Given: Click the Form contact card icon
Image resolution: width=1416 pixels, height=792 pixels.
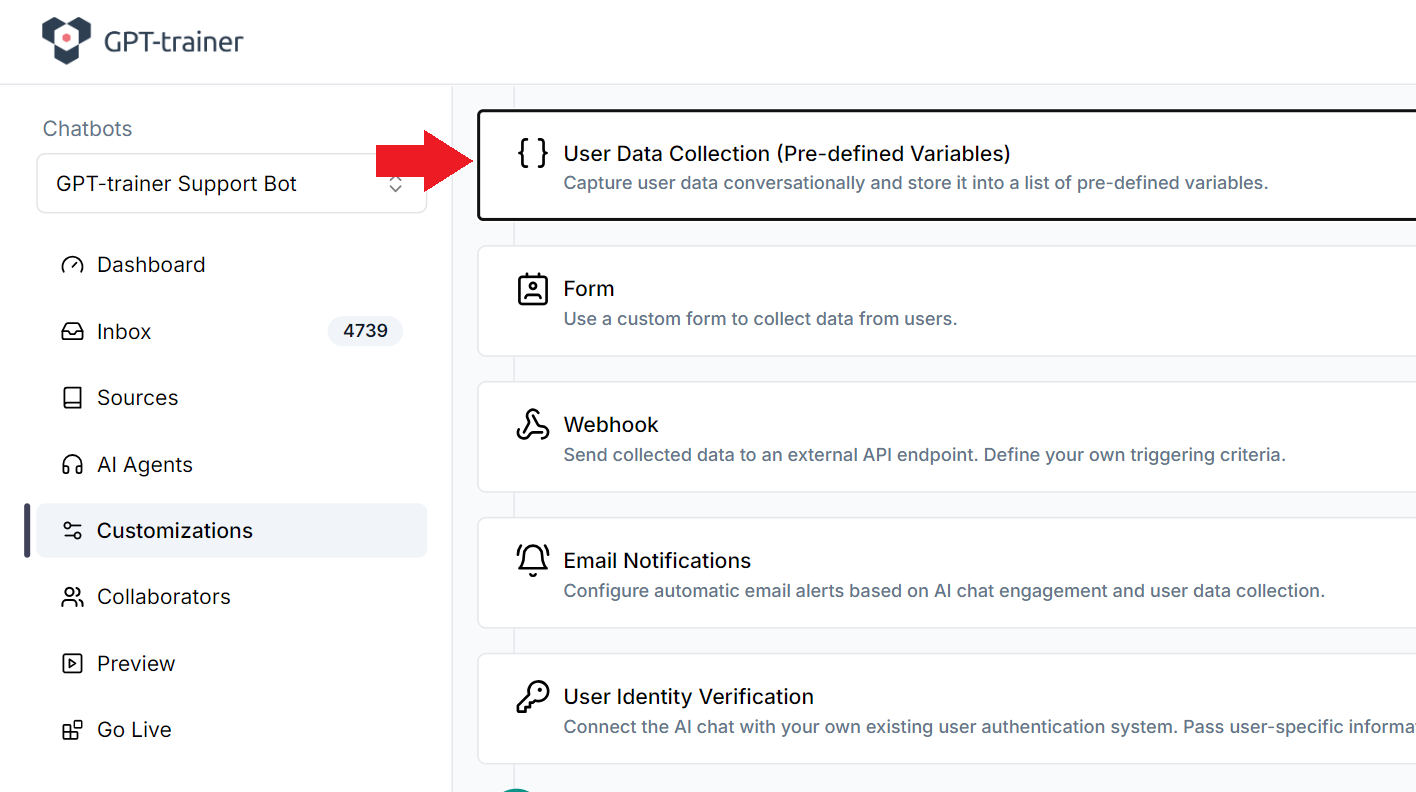Looking at the screenshot, I should click(x=533, y=289).
